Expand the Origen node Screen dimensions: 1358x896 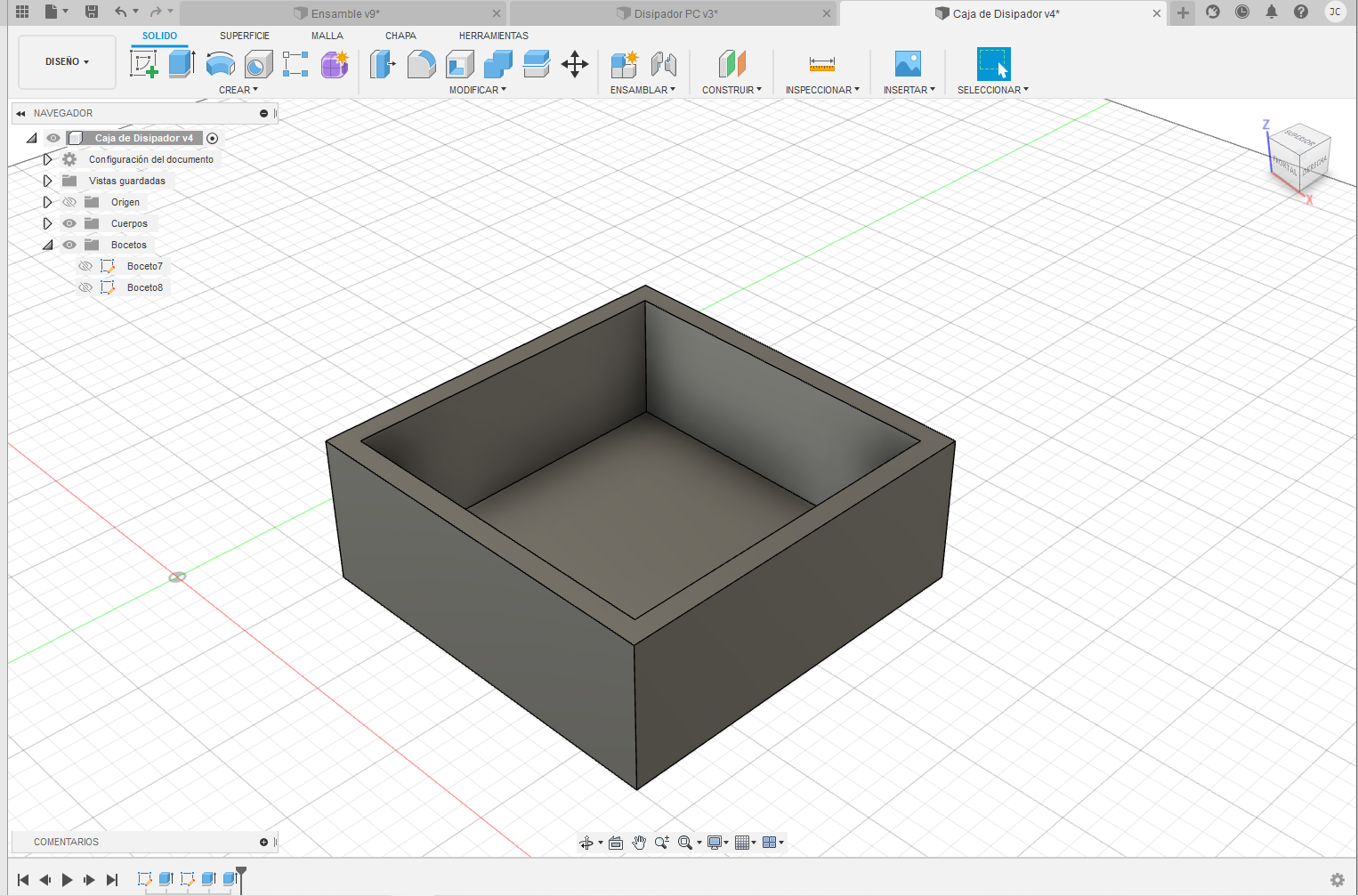(48, 202)
